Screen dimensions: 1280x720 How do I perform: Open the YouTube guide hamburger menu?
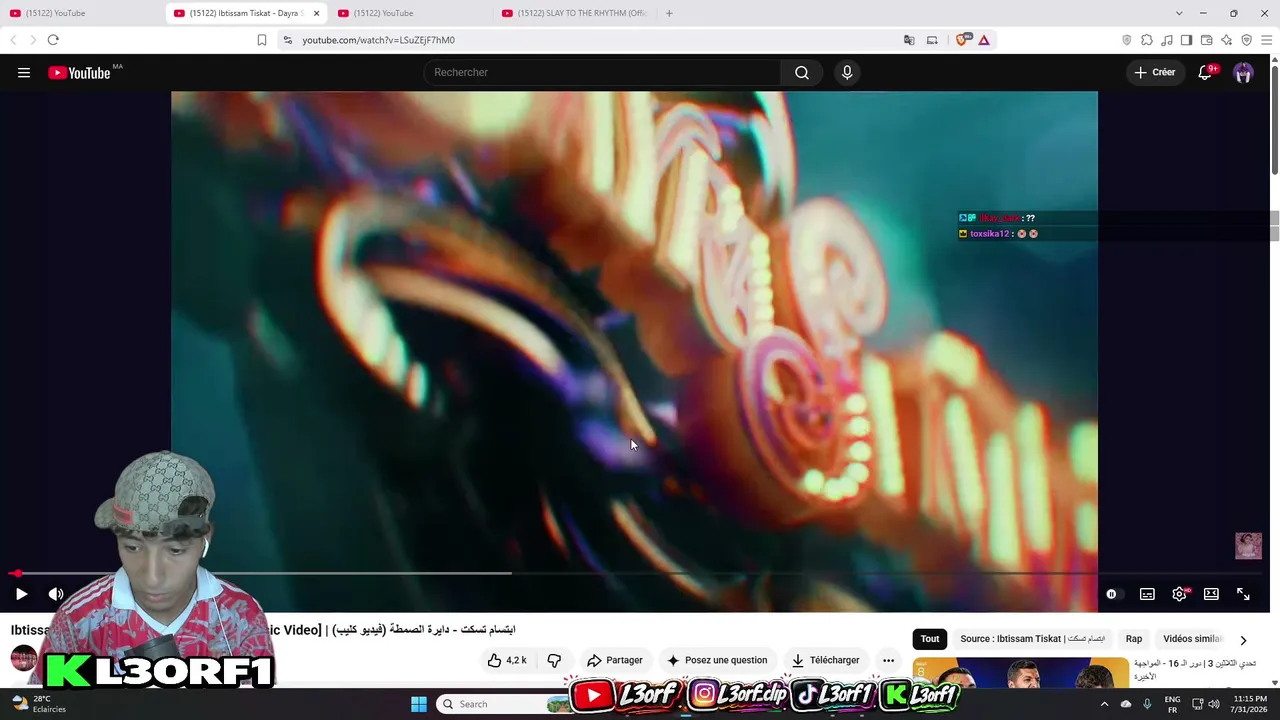[x=24, y=72]
